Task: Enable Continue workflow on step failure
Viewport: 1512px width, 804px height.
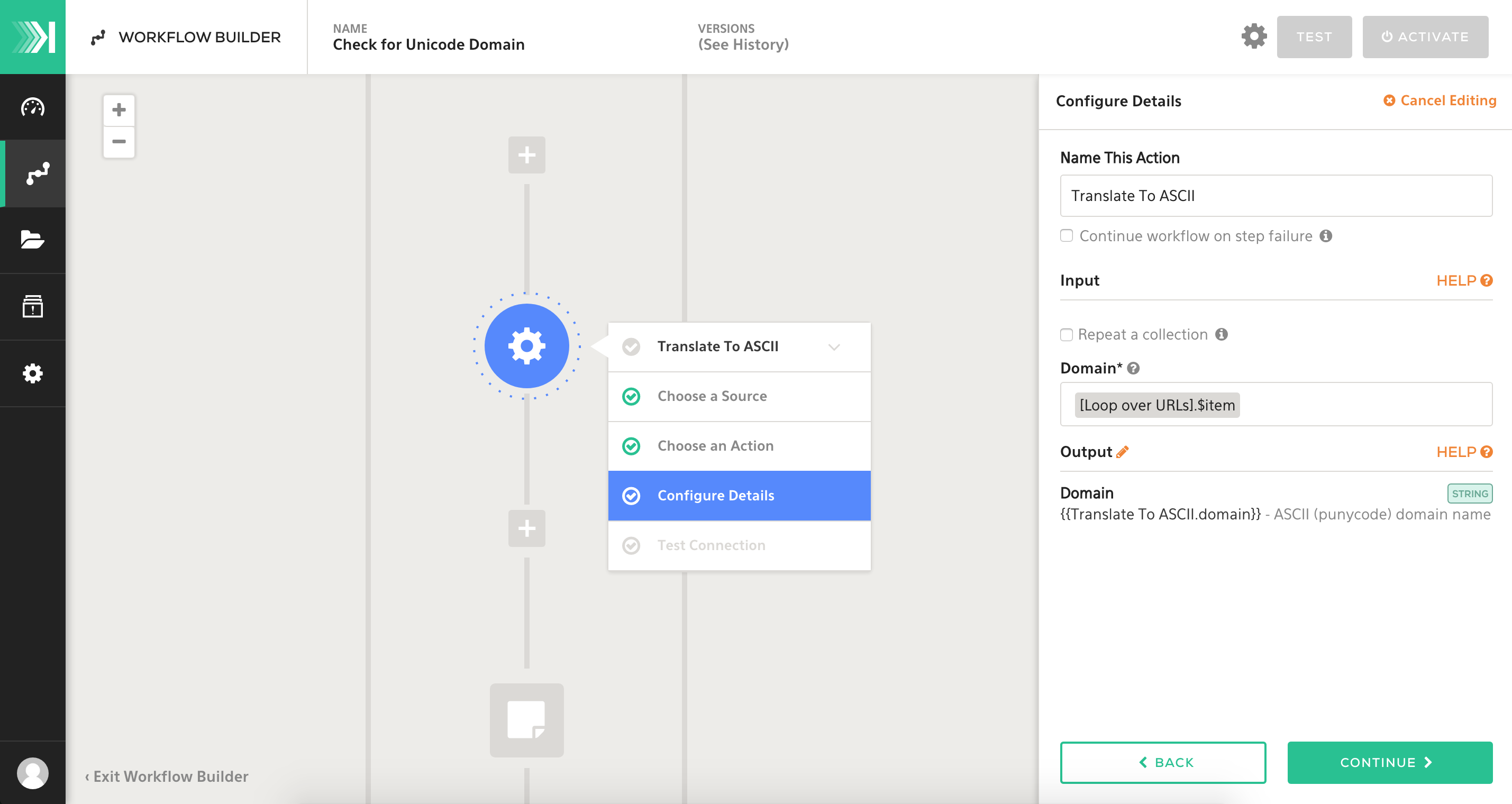Action: tap(1067, 235)
